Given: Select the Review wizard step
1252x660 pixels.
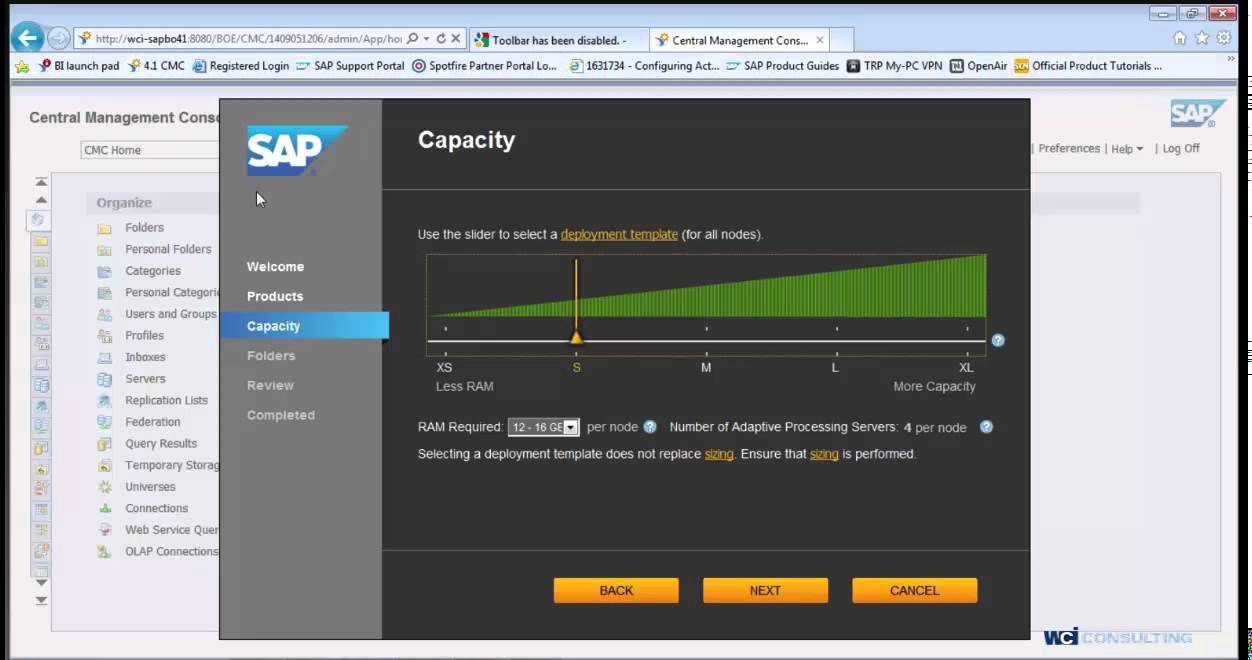Looking at the screenshot, I should (x=270, y=386).
